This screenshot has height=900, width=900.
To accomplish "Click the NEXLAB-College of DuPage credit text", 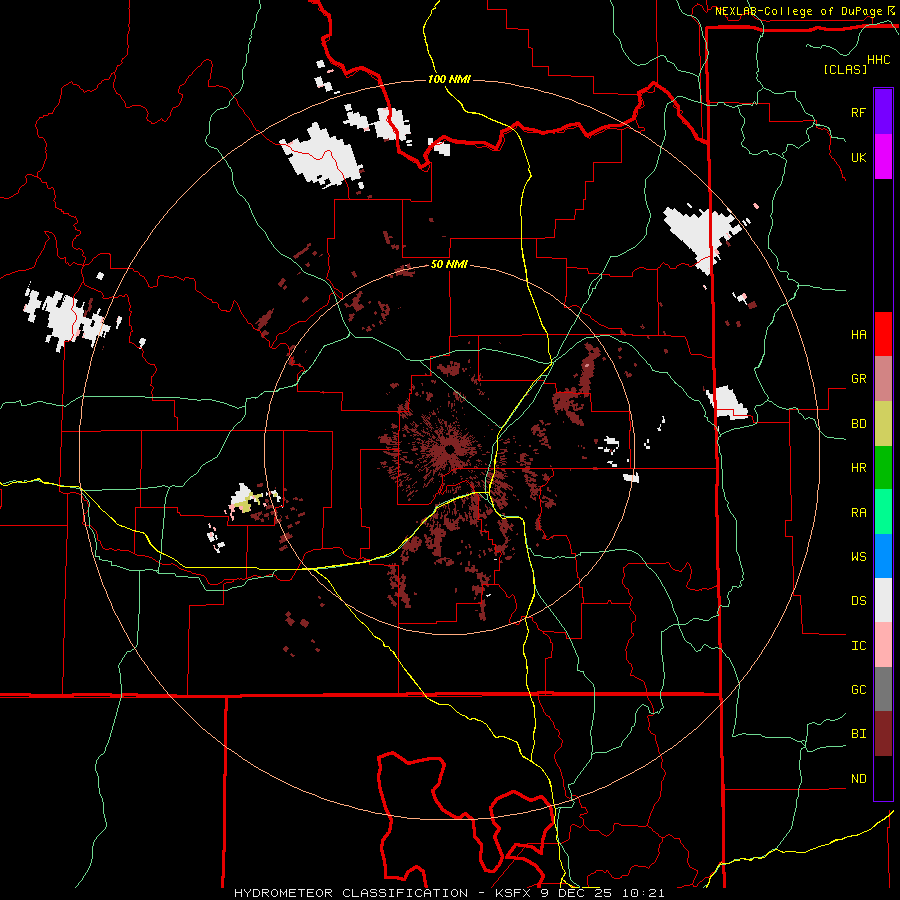I will point(798,11).
